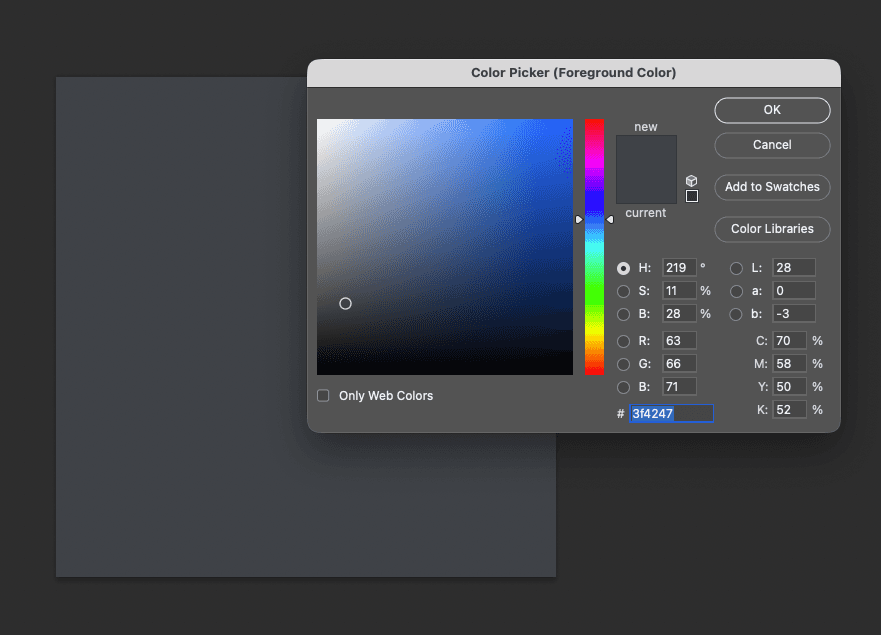The width and height of the screenshot is (881, 635).
Task: Click the Color Picker (Foreground Color) title bar
Action: 574,73
